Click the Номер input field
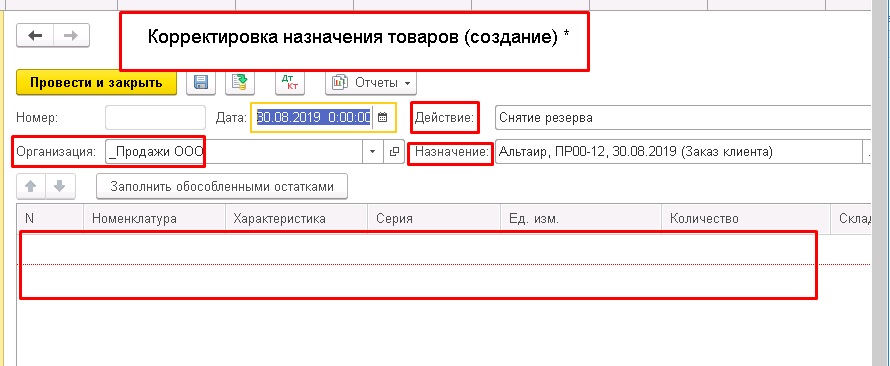The height and width of the screenshot is (366, 890). (x=156, y=118)
